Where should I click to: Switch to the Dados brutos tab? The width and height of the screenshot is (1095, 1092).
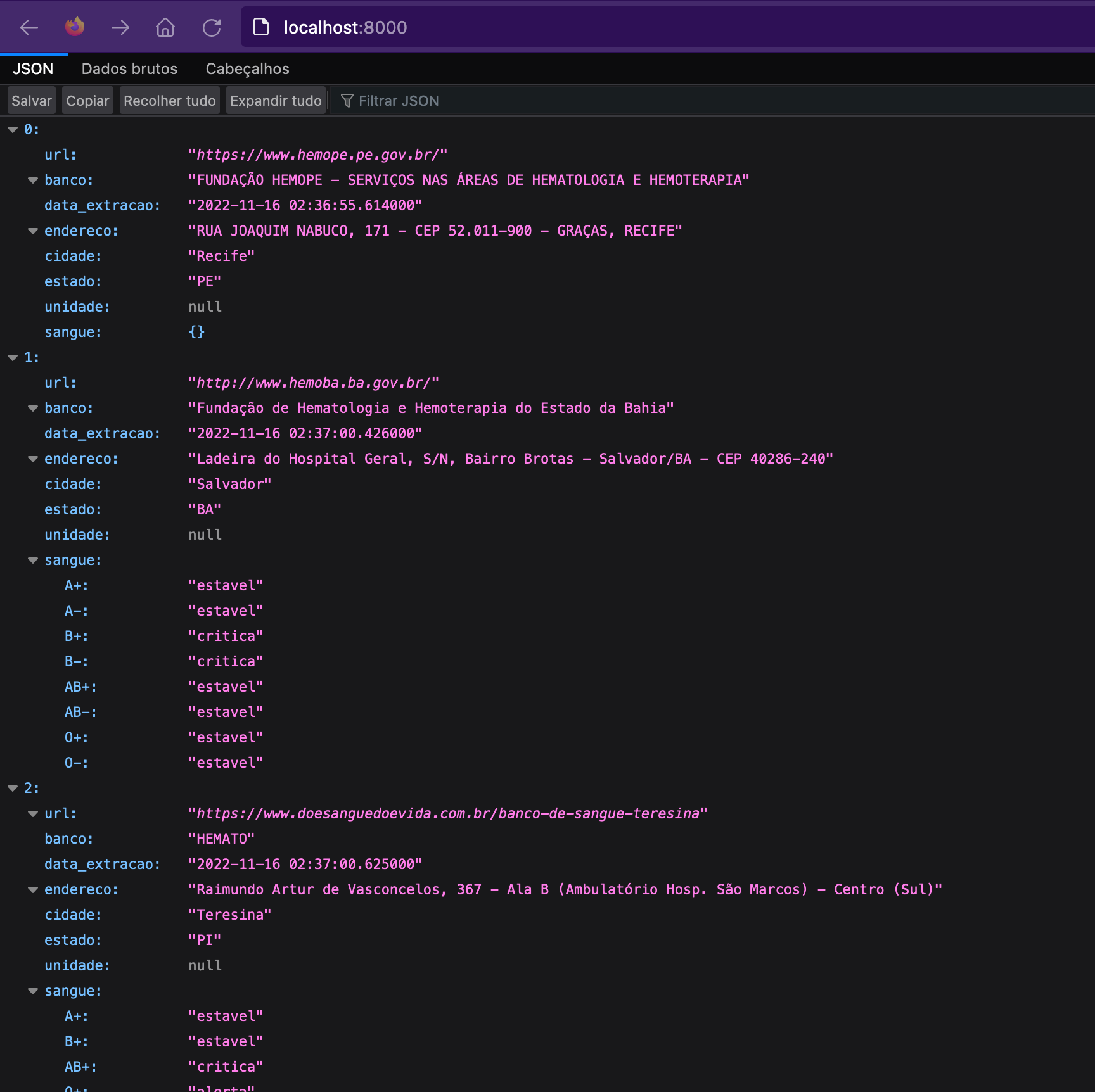tap(129, 68)
